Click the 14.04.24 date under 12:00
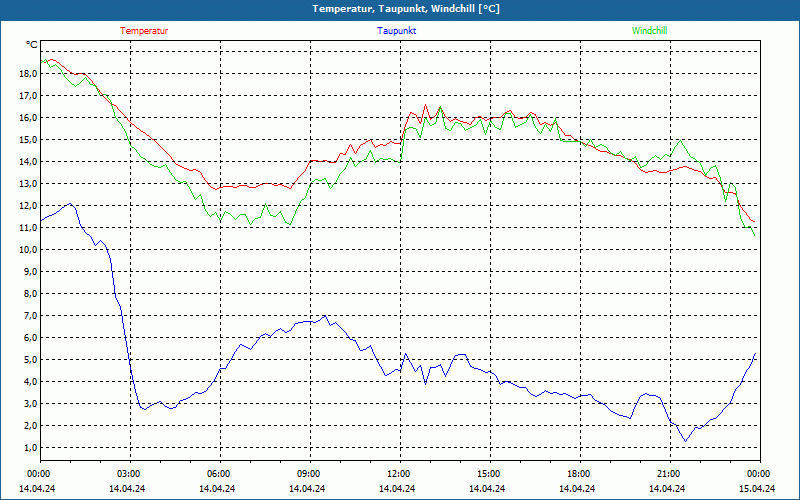Image resolution: width=800 pixels, height=500 pixels. point(397,488)
